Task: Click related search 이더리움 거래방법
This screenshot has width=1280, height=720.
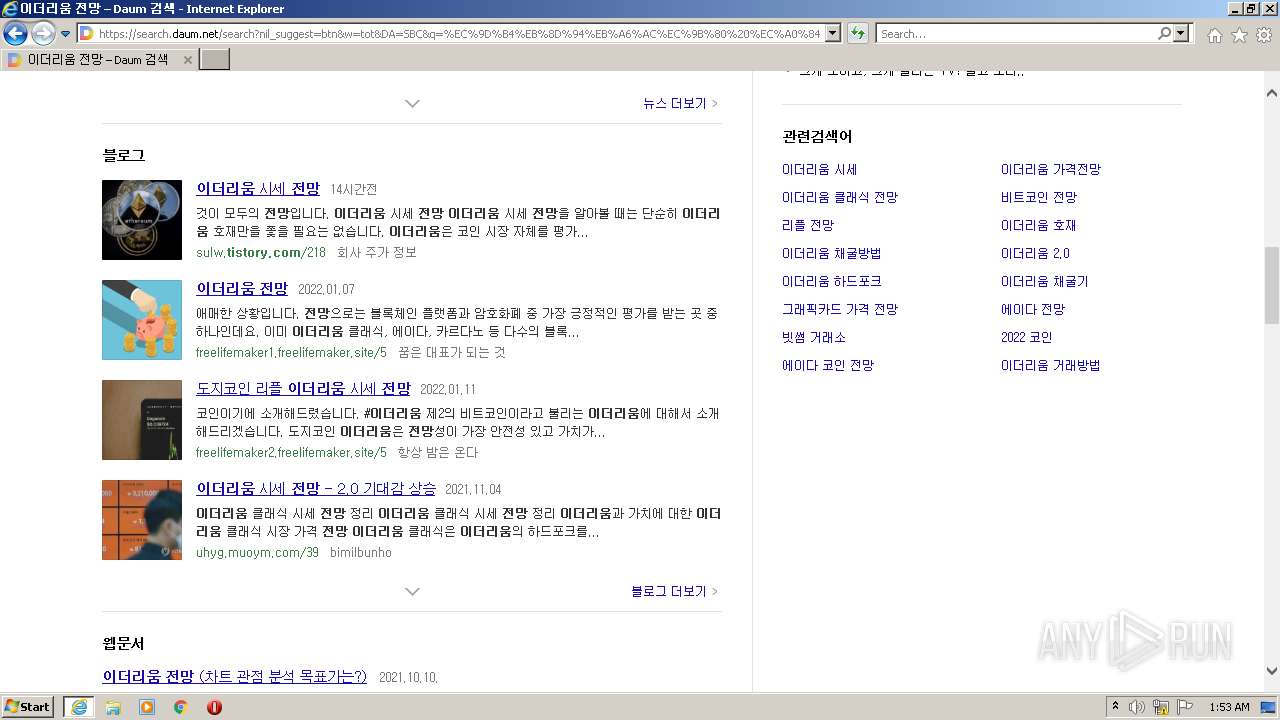Action: [x=1050, y=366]
